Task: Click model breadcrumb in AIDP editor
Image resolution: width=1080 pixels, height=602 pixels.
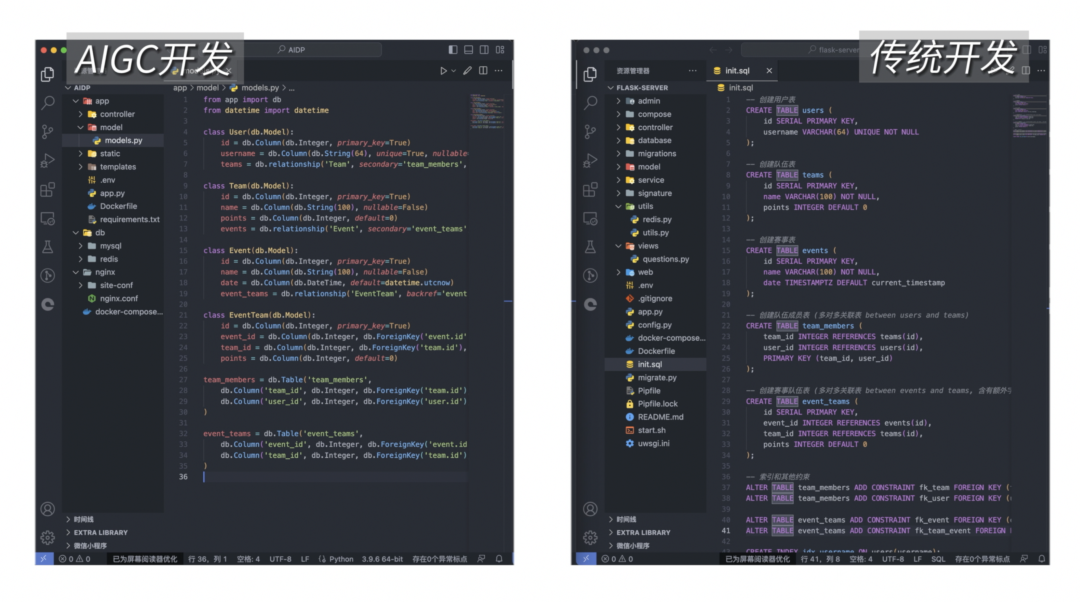Action: click(207, 87)
